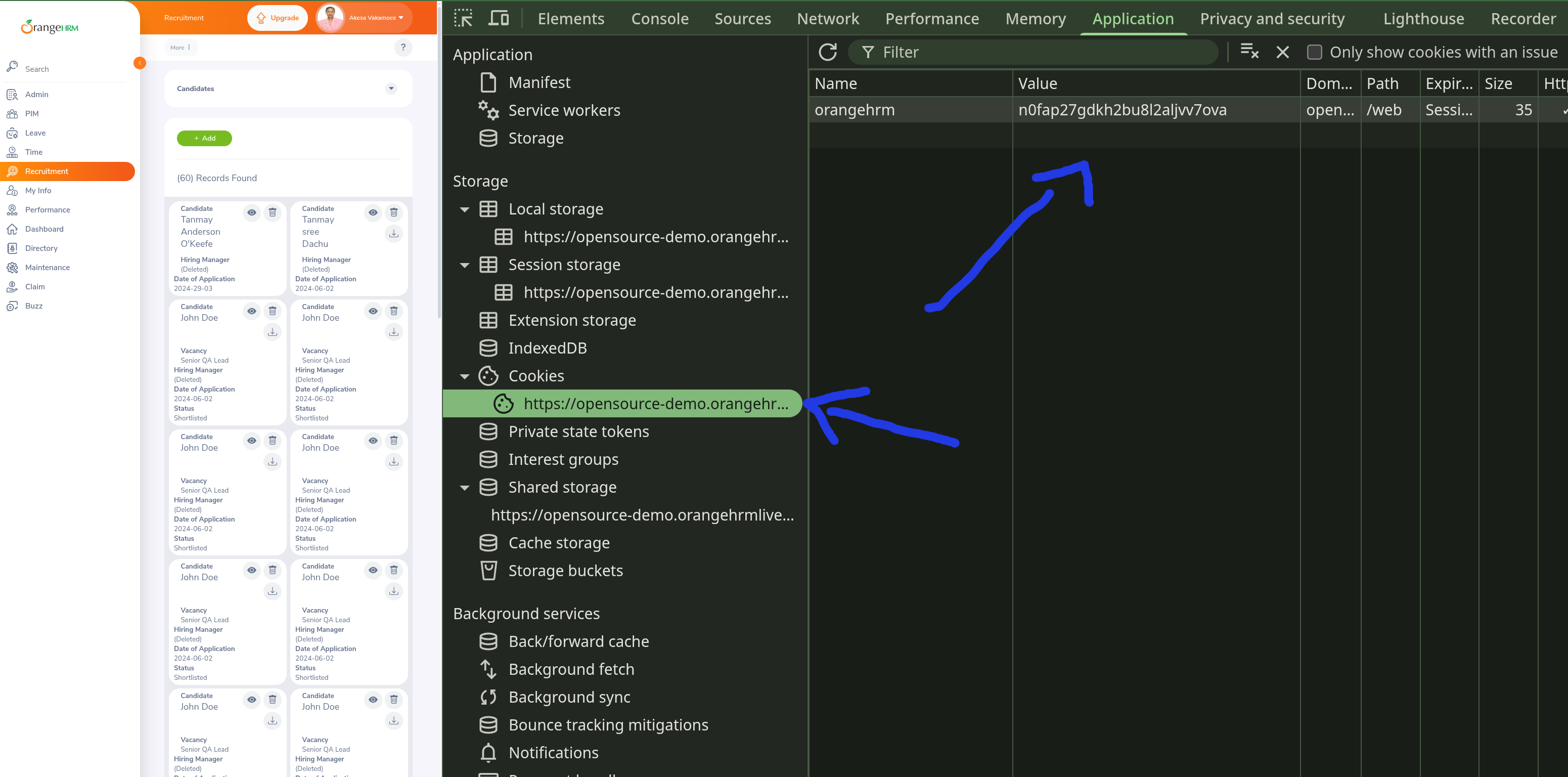This screenshot has height=777, width=1568.
Task: Switch to the Sources tab
Action: click(x=742, y=19)
